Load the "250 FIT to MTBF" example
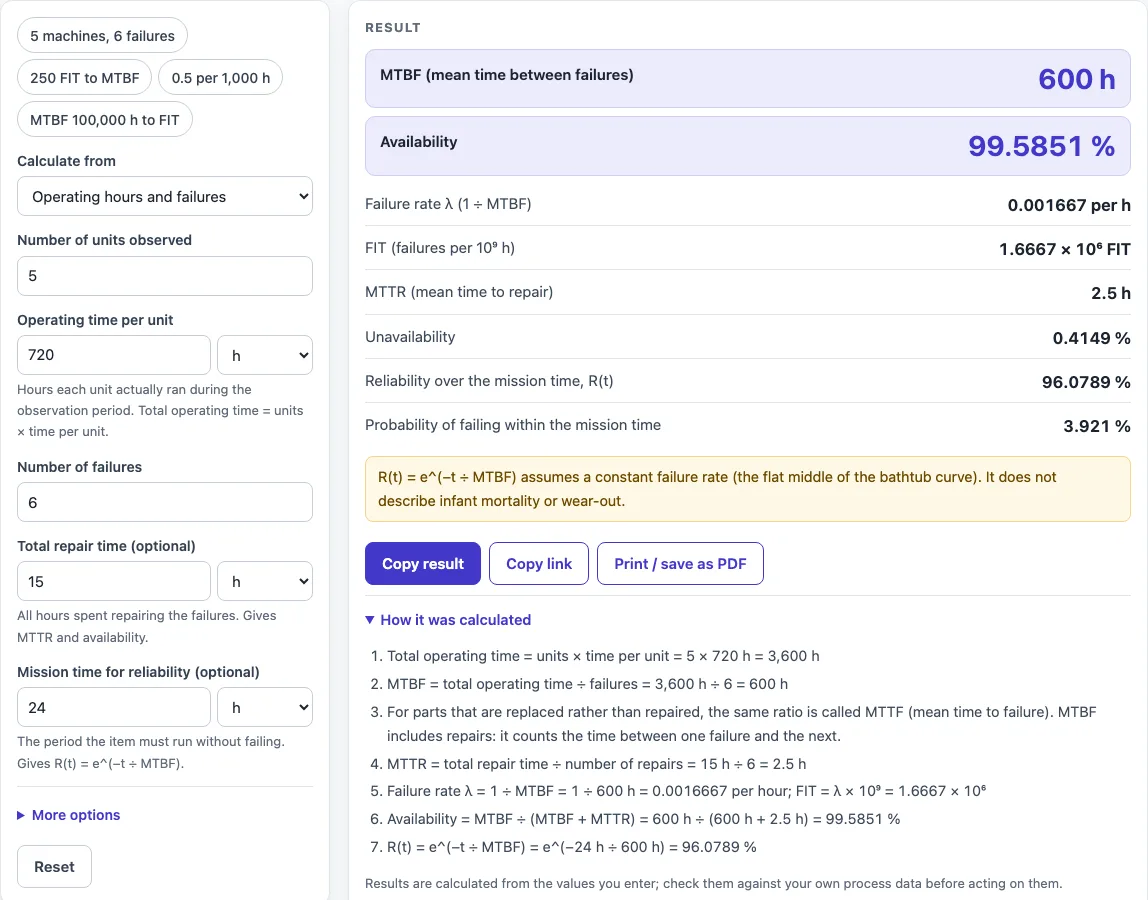 [x=84, y=78]
